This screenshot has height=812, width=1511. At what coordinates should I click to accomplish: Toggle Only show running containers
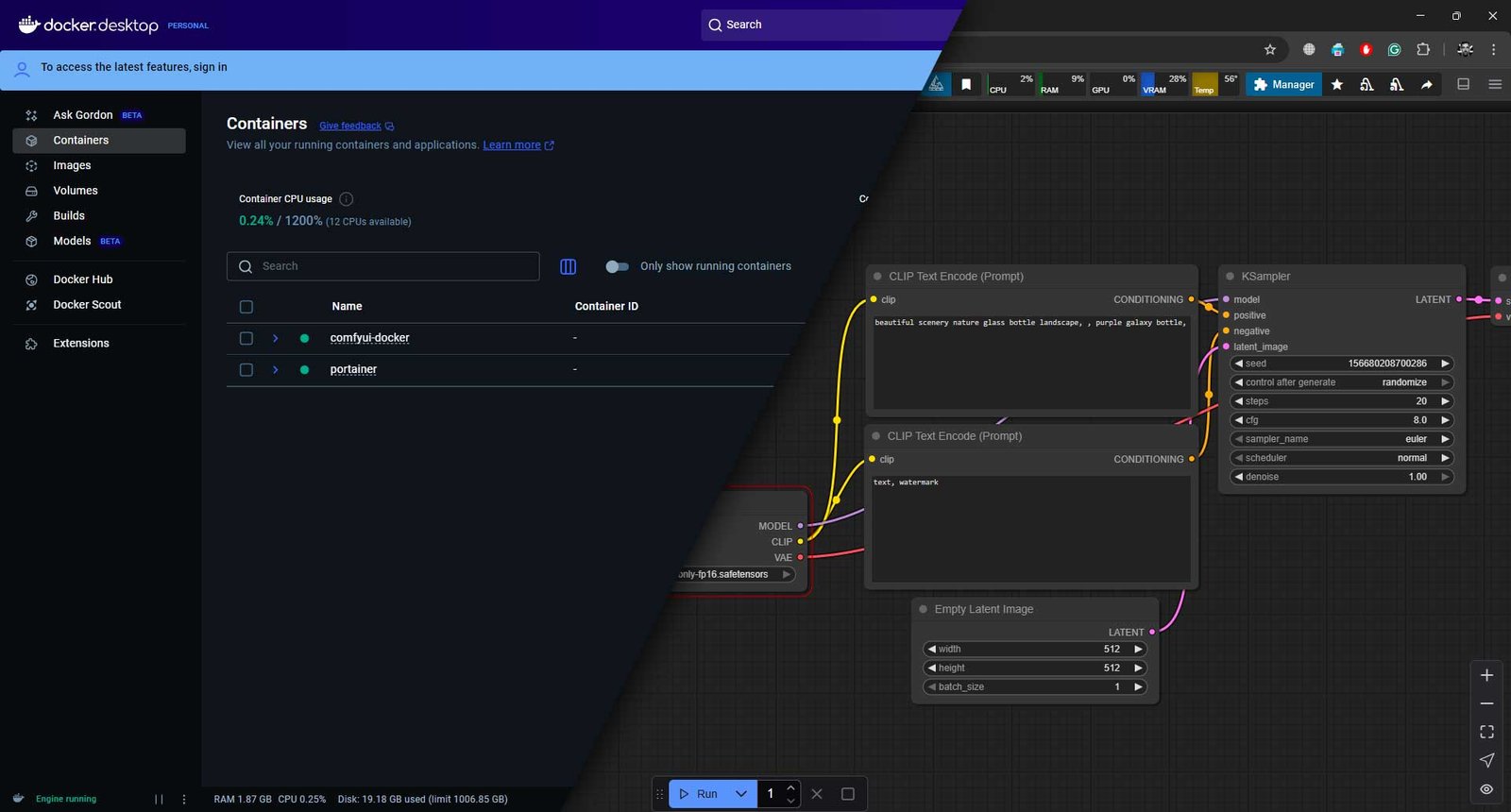[617, 266]
